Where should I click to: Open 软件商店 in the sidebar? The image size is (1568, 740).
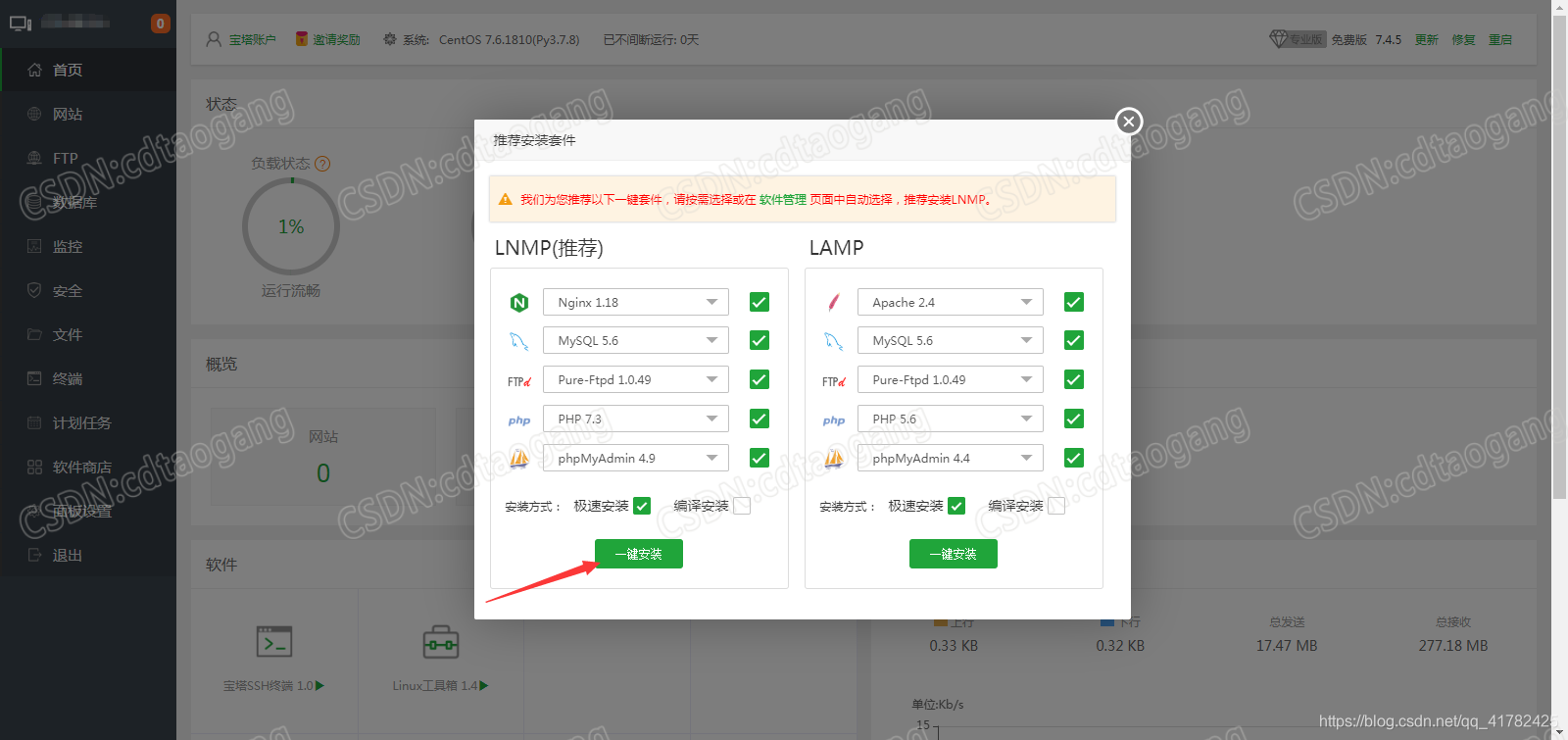(x=88, y=467)
